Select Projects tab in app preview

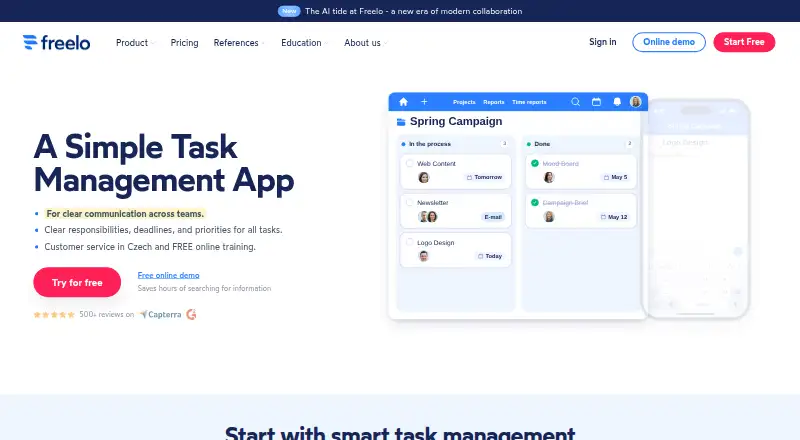tap(464, 102)
